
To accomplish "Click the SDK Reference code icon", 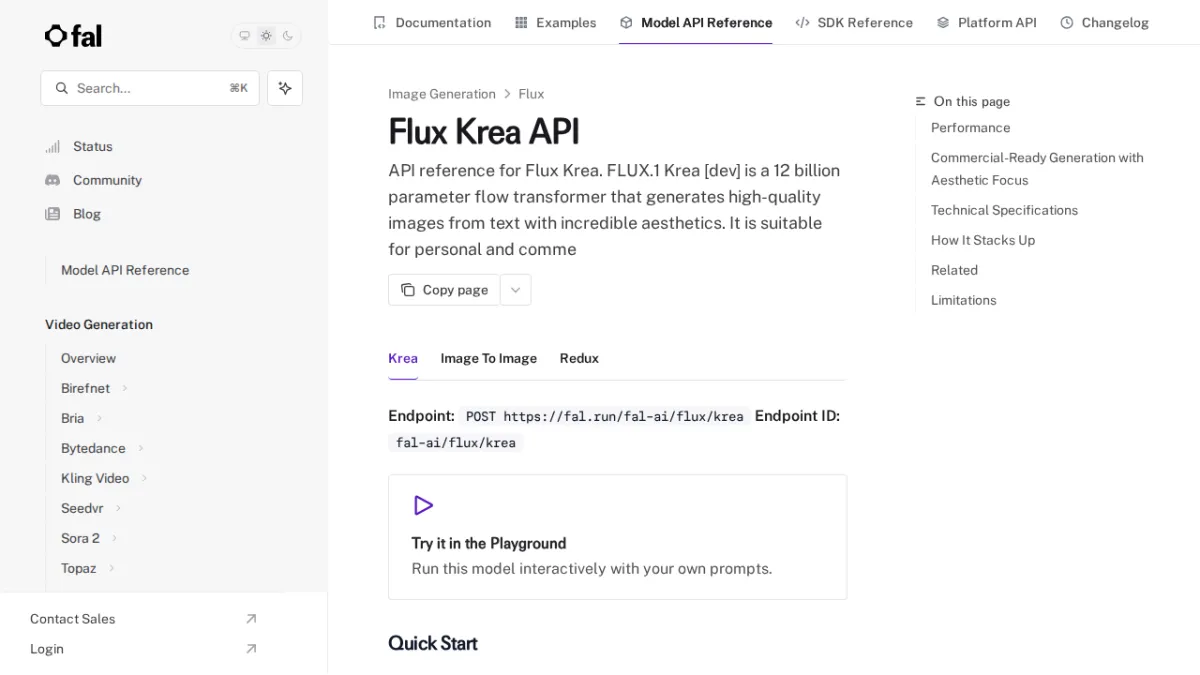I will 802,22.
